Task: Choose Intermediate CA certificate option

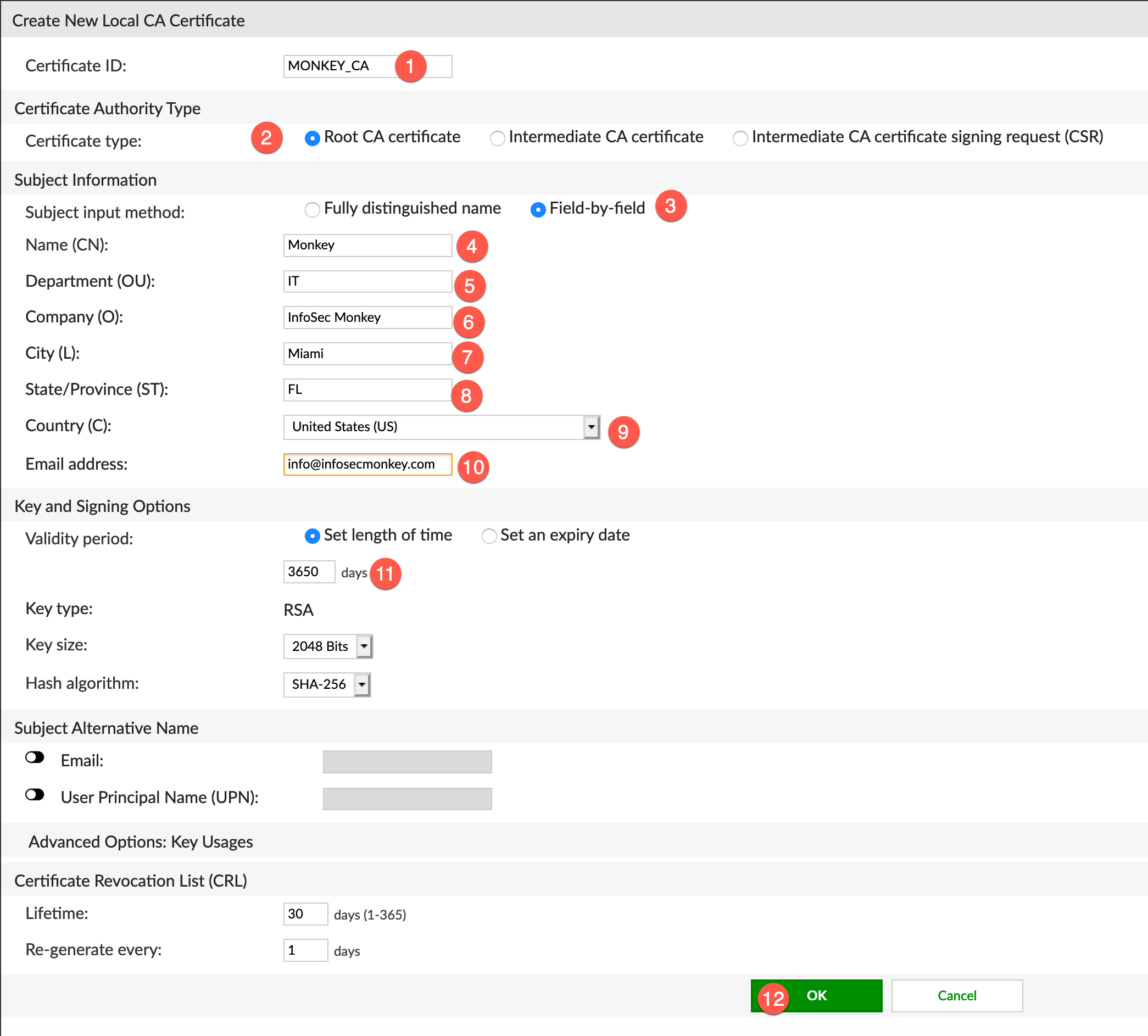Action: [497, 138]
